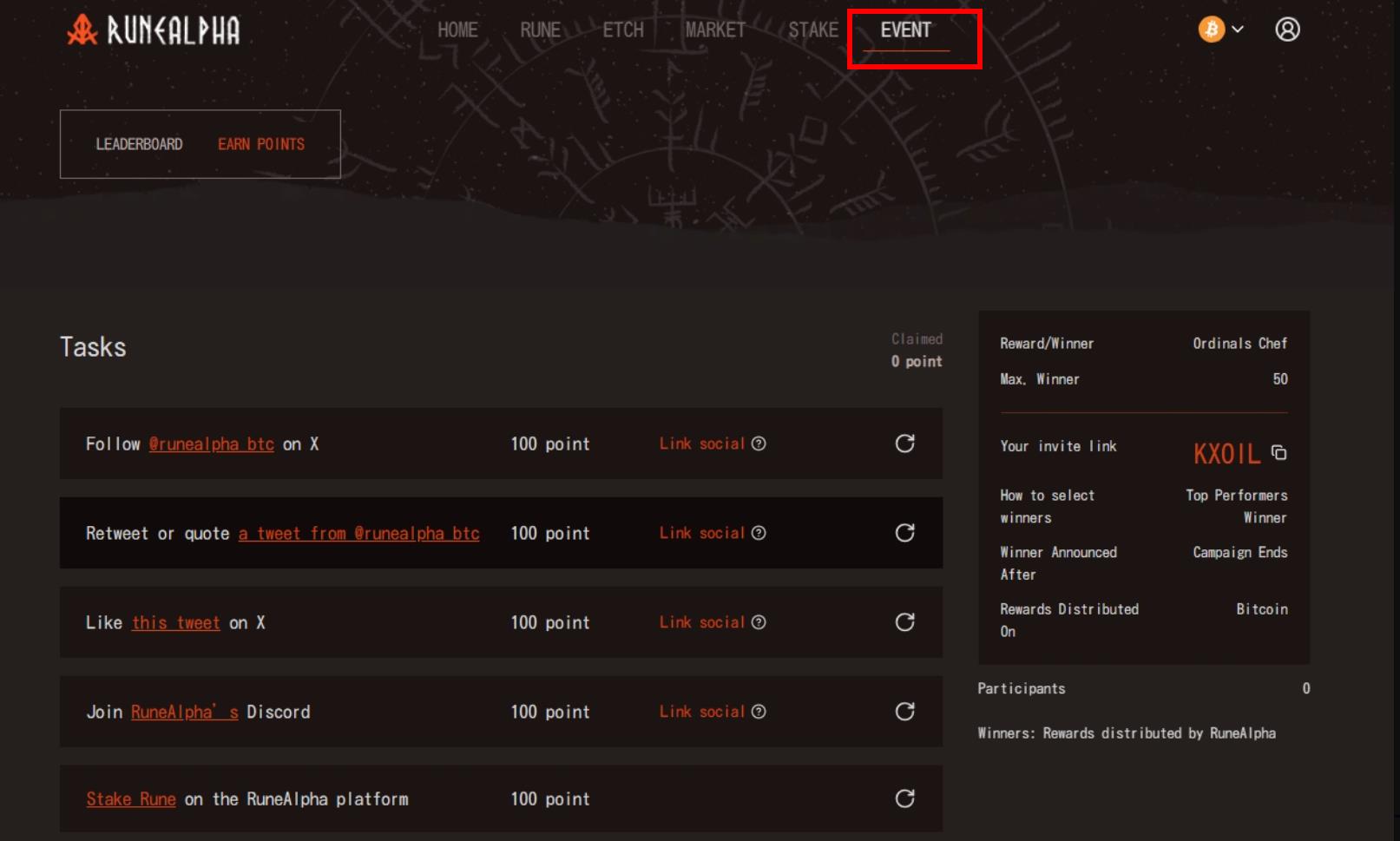Click the Campaign Ends value

[x=1239, y=553]
